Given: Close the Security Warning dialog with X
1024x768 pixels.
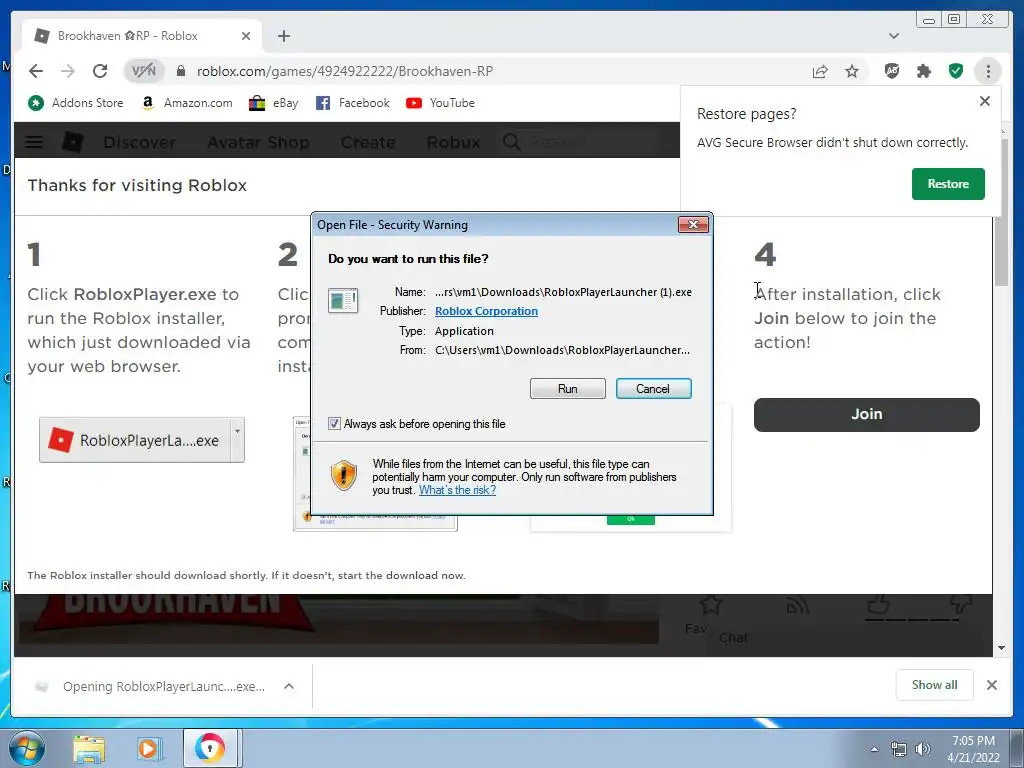Looking at the screenshot, I should coord(693,225).
